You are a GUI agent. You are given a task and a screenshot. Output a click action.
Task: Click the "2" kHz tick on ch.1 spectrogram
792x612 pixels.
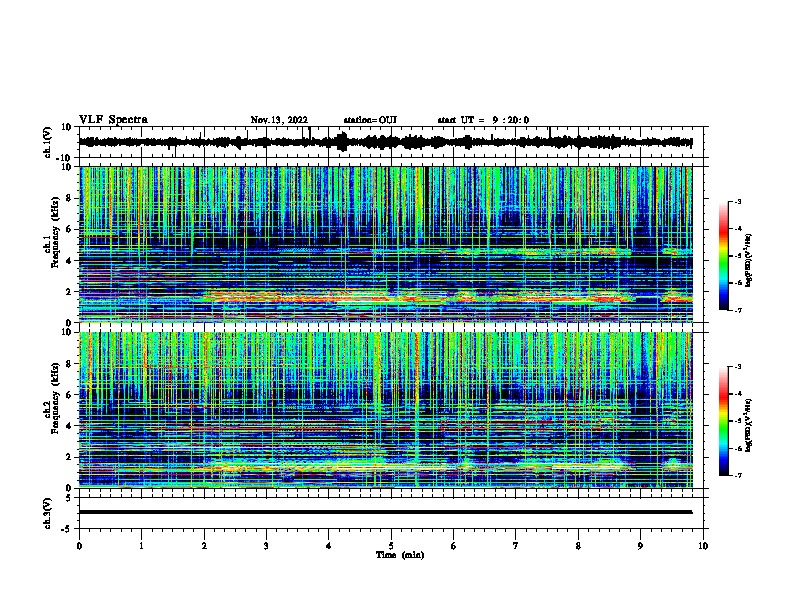pos(69,292)
